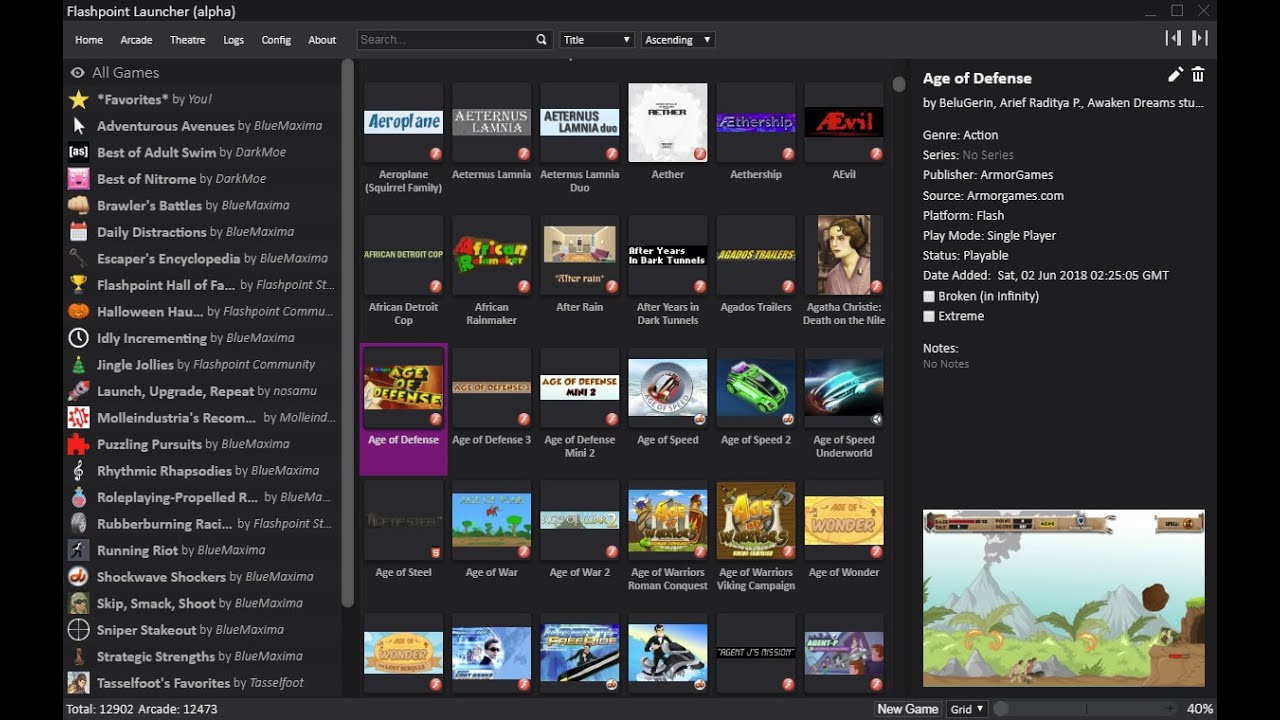Screen dimensions: 1280x720
Task: Click the Puzzling Pursuits puzzle piece icon
Action: tap(78, 444)
